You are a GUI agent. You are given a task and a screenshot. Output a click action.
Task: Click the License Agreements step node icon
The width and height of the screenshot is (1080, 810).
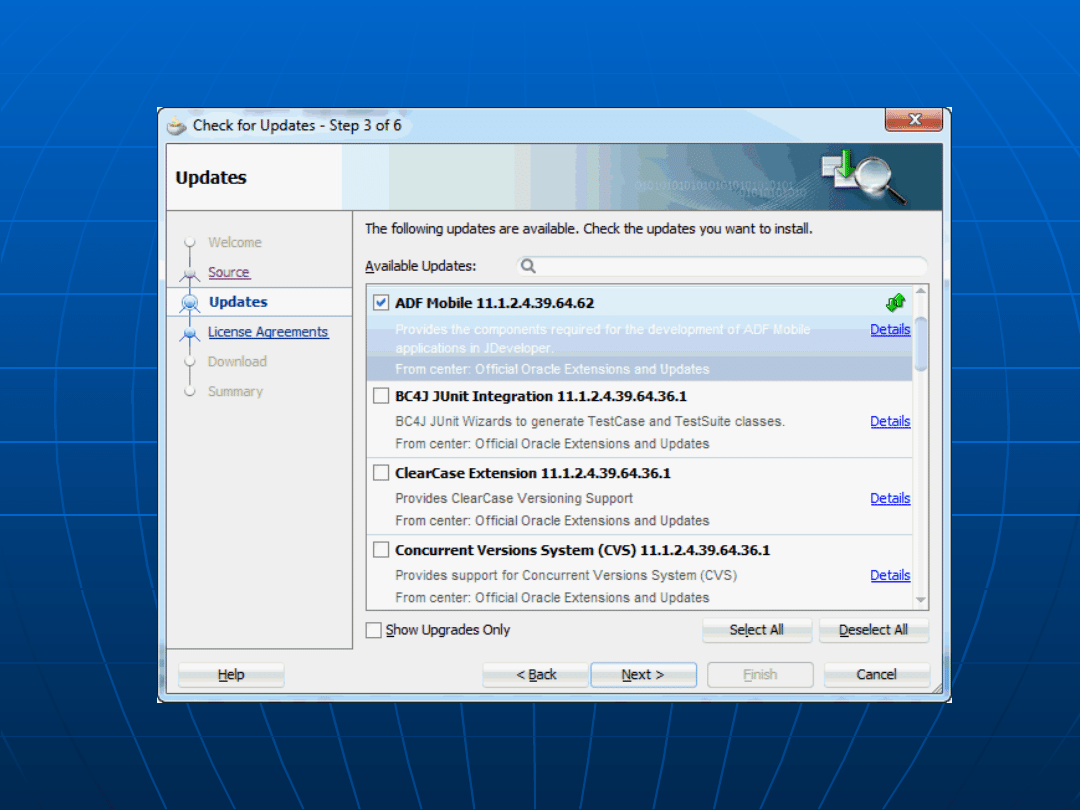(189, 333)
